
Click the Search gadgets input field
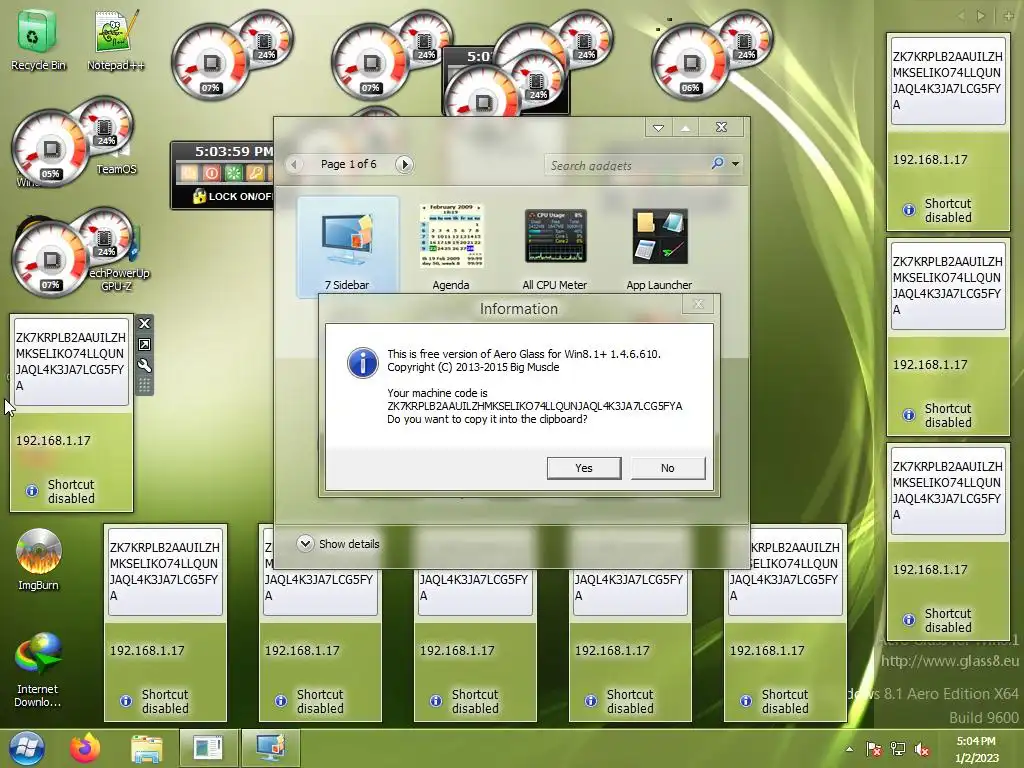[627, 165]
